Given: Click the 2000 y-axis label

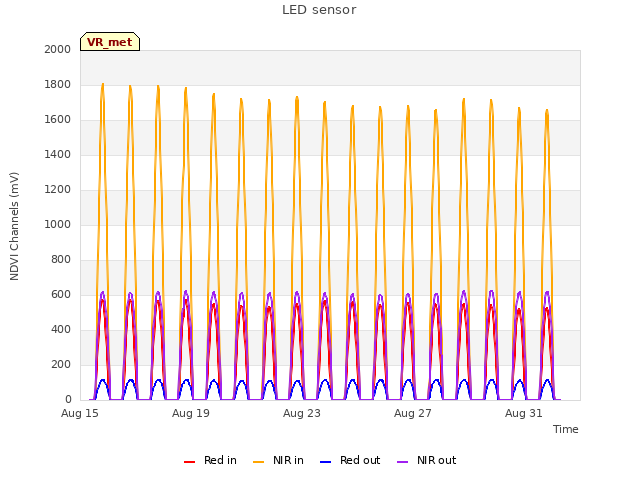Looking at the screenshot, I should (x=58, y=49).
